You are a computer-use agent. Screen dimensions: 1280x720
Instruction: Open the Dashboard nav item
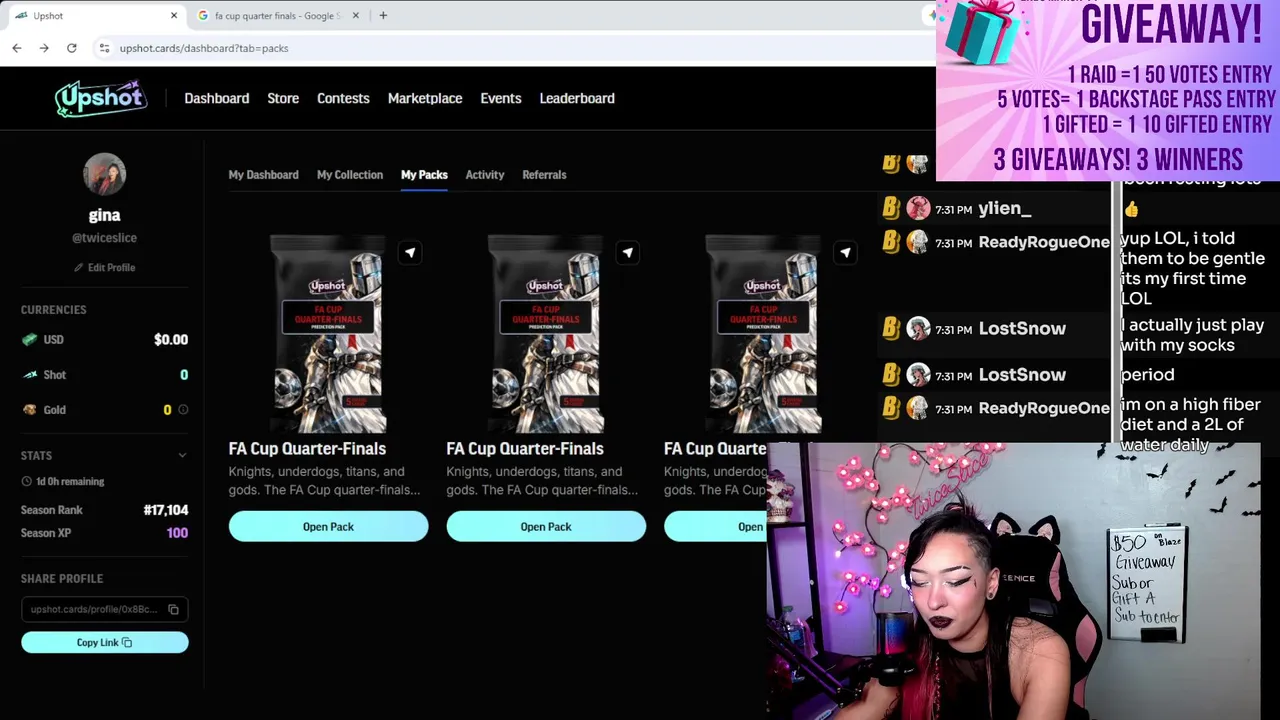pyautogui.click(x=217, y=98)
